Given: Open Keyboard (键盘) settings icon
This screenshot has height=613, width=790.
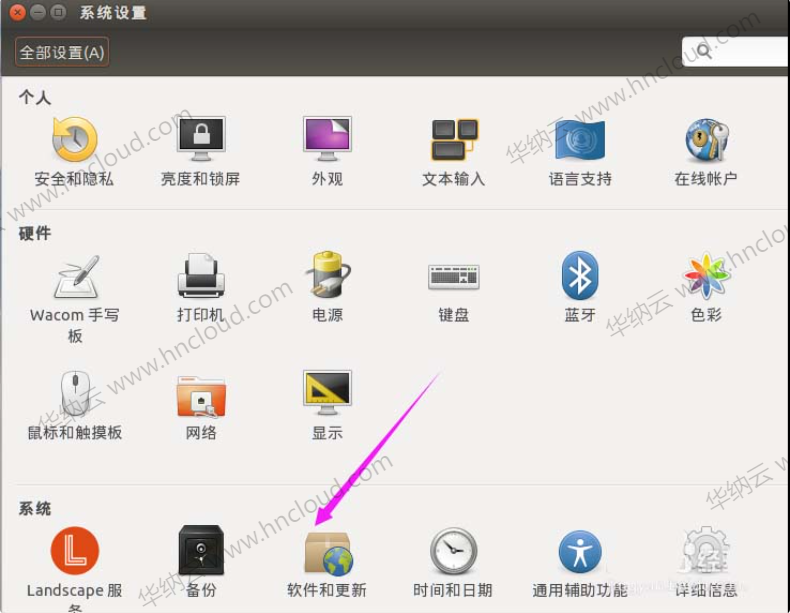Looking at the screenshot, I should tap(454, 277).
